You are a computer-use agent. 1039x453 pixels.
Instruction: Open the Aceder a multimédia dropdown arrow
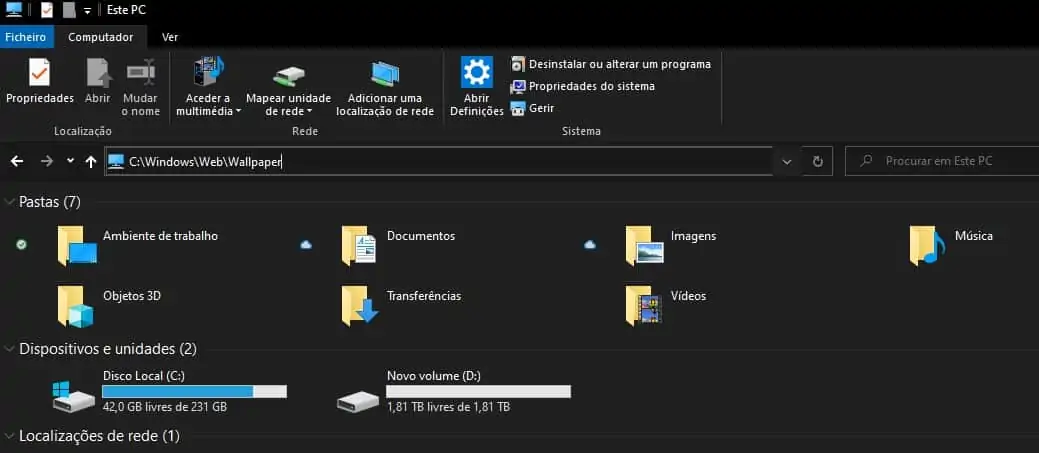(238, 111)
